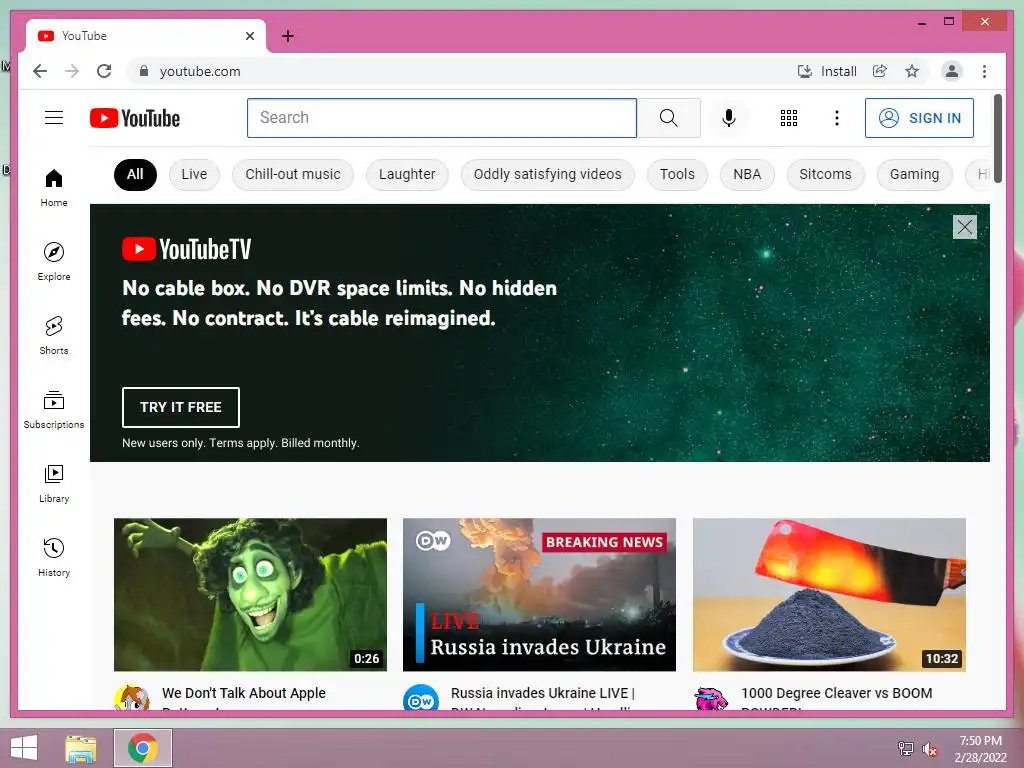Click browser back arrow
This screenshot has width=1024, height=768.
tap(40, 71)
